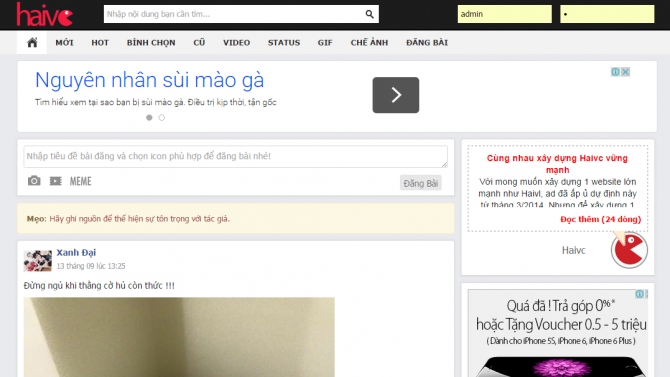This screenshot has width=670, height=377.
Task: Open Xanh Đại's avatar thumbnail
Action: pos(38,261)
